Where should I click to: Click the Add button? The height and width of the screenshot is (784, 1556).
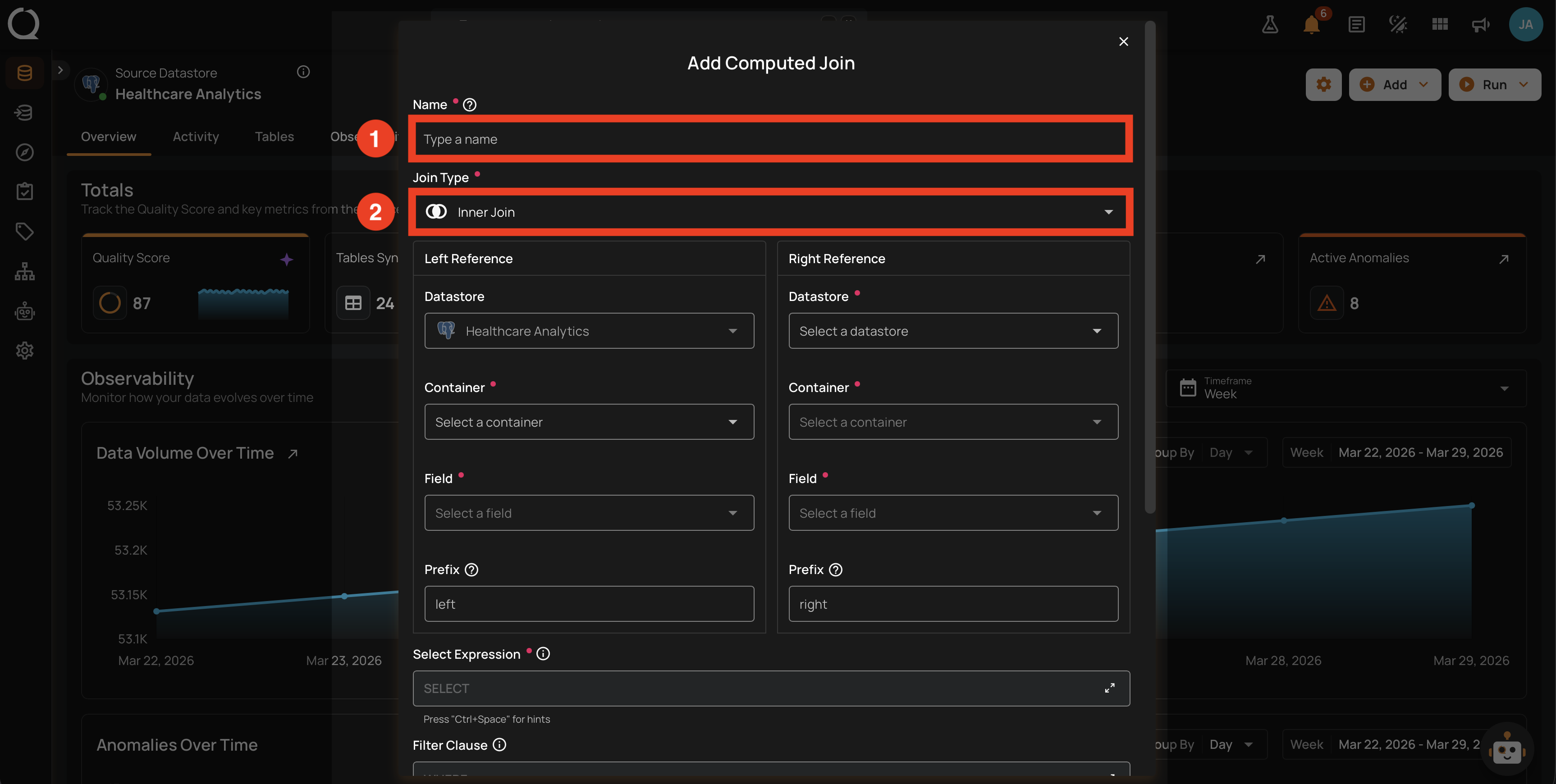(1395, 85)
